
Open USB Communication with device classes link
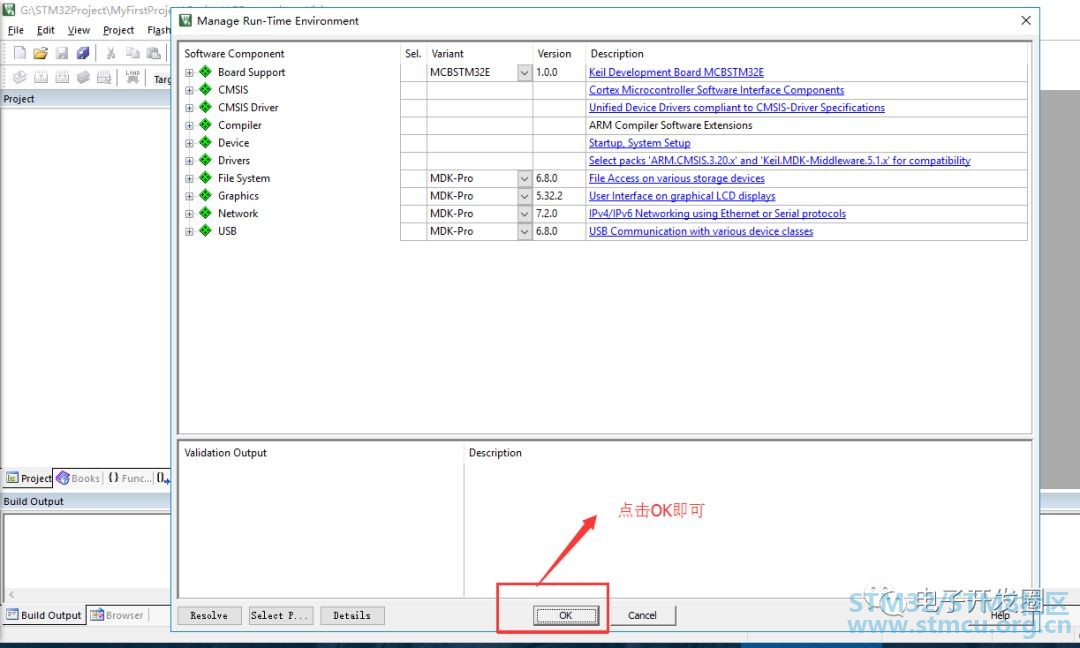tap(700, 231)
